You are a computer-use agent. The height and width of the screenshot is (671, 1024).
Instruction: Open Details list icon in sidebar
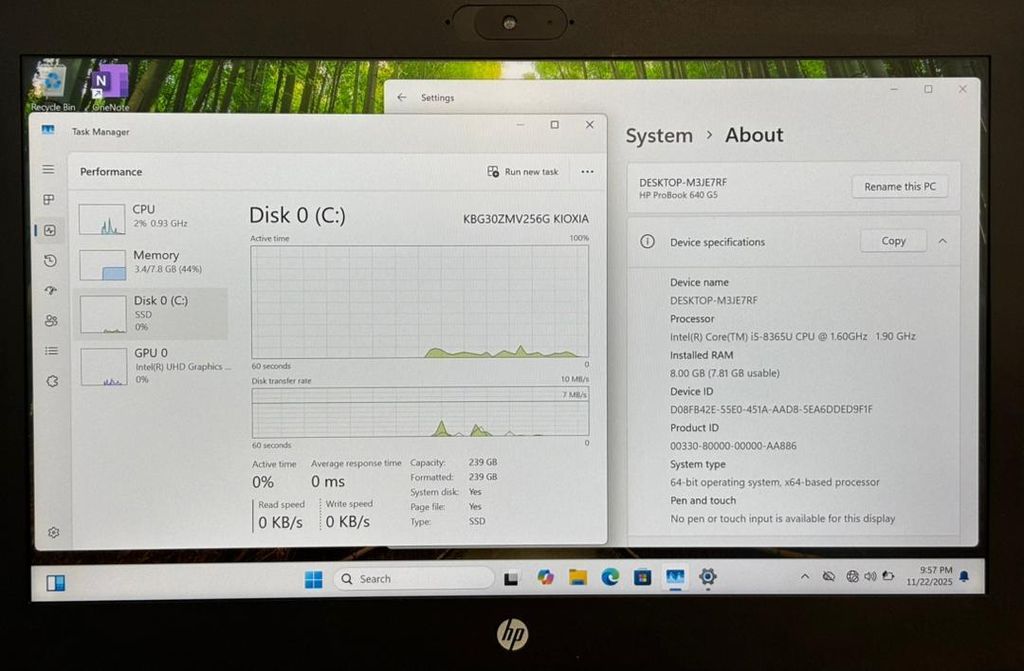click(x=50, y=351)
